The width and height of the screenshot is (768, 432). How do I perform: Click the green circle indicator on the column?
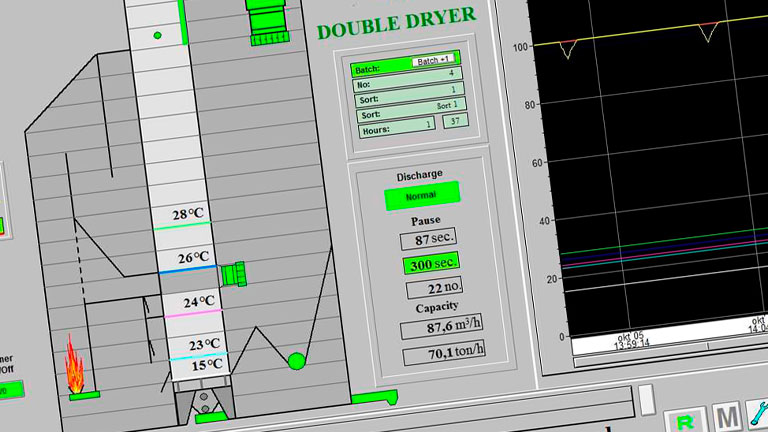click(x=157, y=36)
